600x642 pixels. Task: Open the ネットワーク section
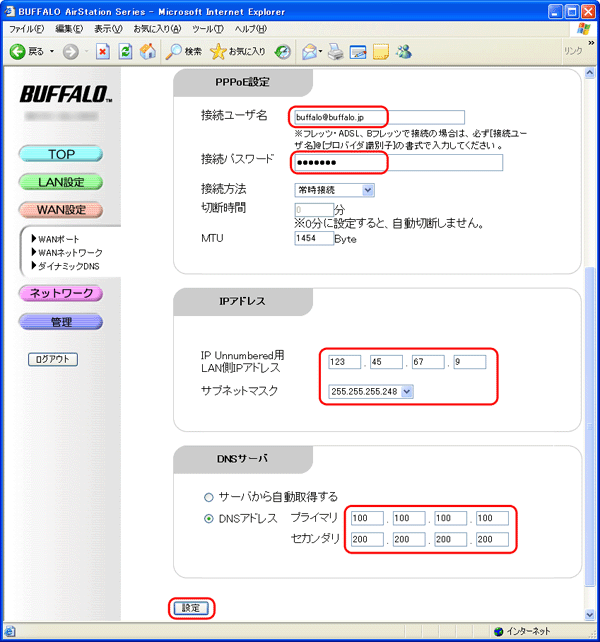click(61, 293)
